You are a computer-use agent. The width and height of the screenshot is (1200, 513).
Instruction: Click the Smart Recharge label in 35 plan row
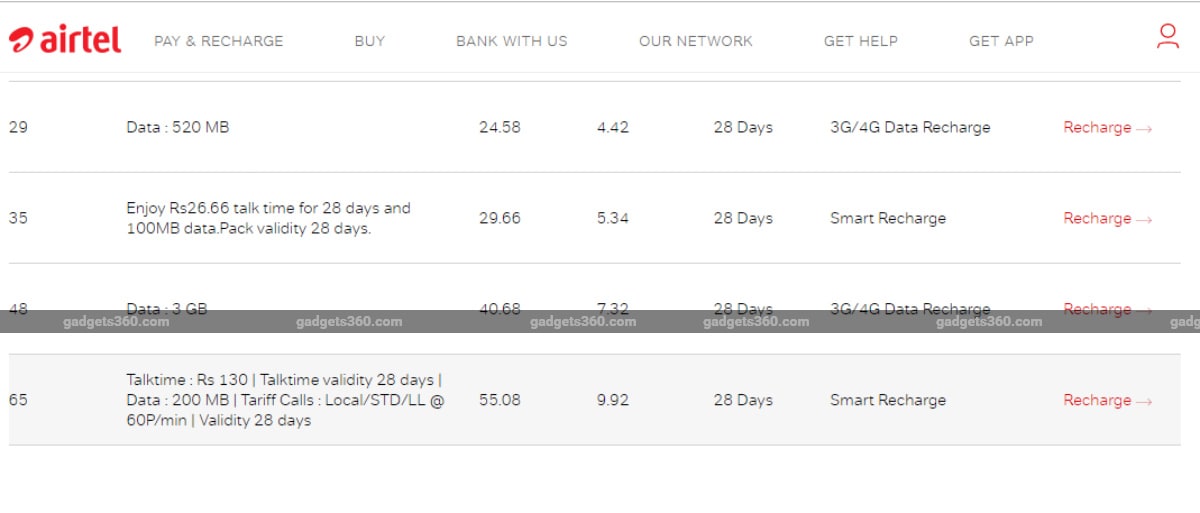coord(887,219)
